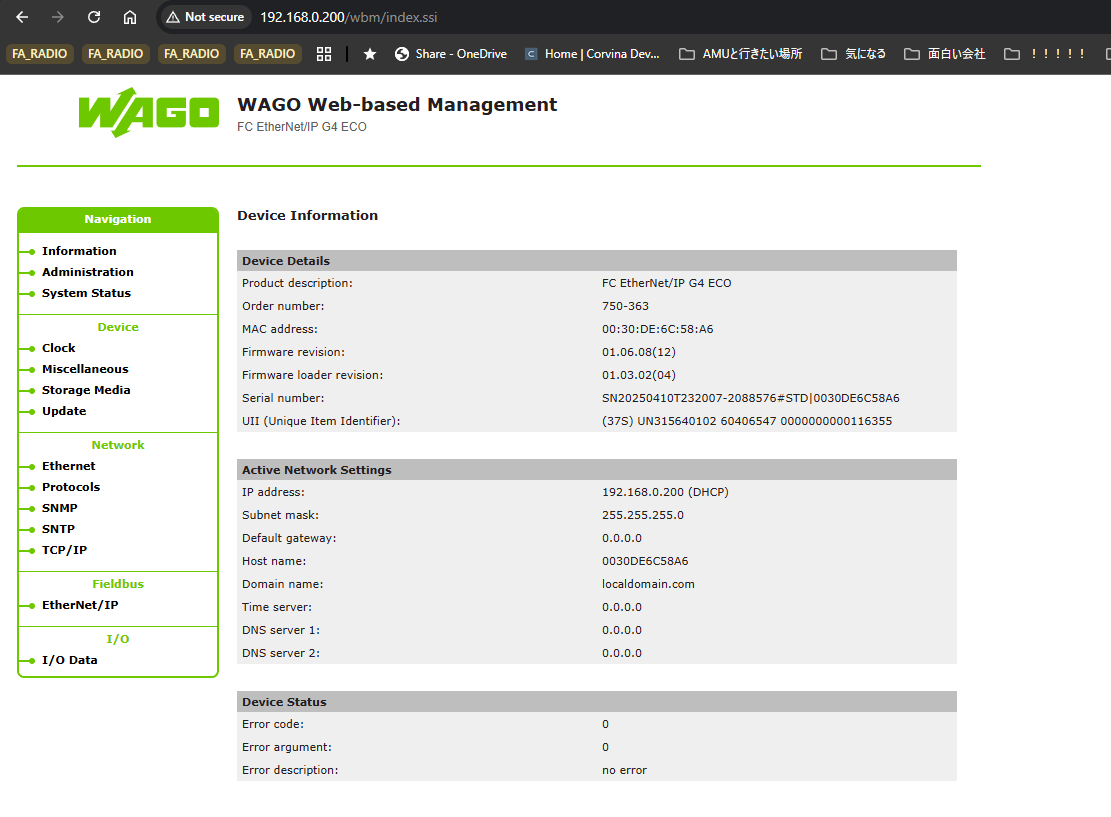
Task: Click the Not secure warning badge
Action: tap(204, 17)
